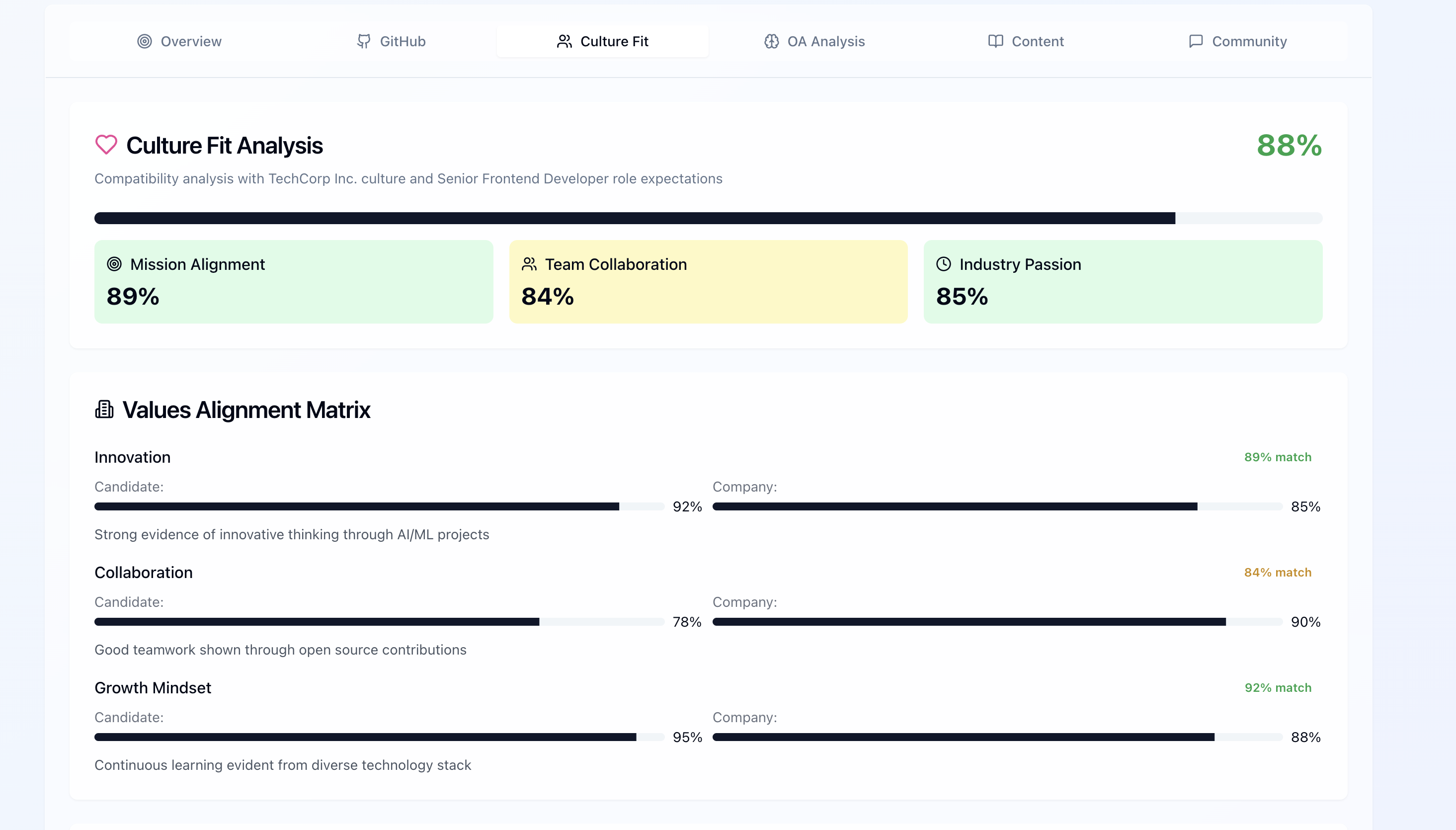This screenshot has height=830, width=1456.
Task: Click the people icon in Team Collaboration card
Action: [x=529, y=264]
